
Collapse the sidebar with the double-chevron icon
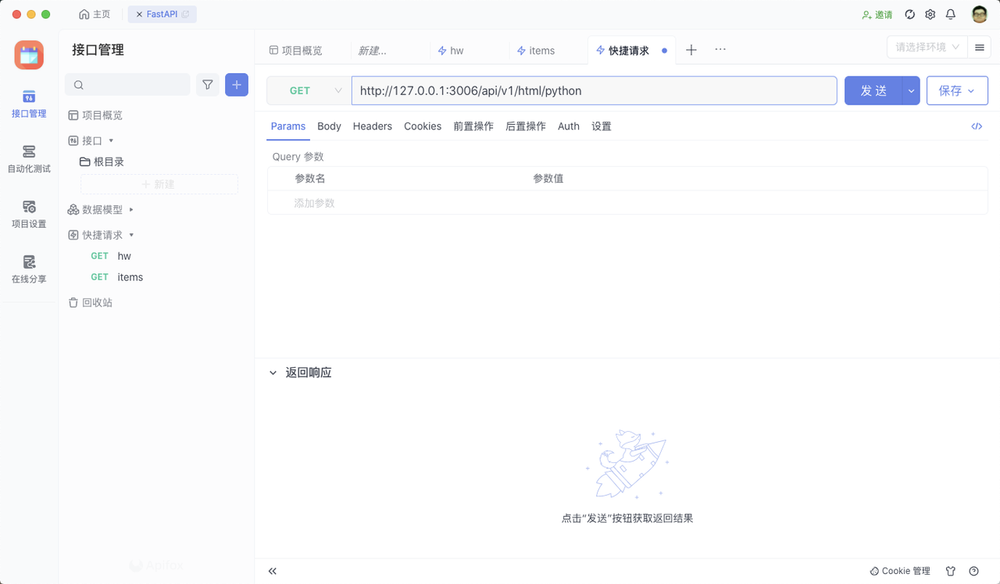click(x=272, y=570)
